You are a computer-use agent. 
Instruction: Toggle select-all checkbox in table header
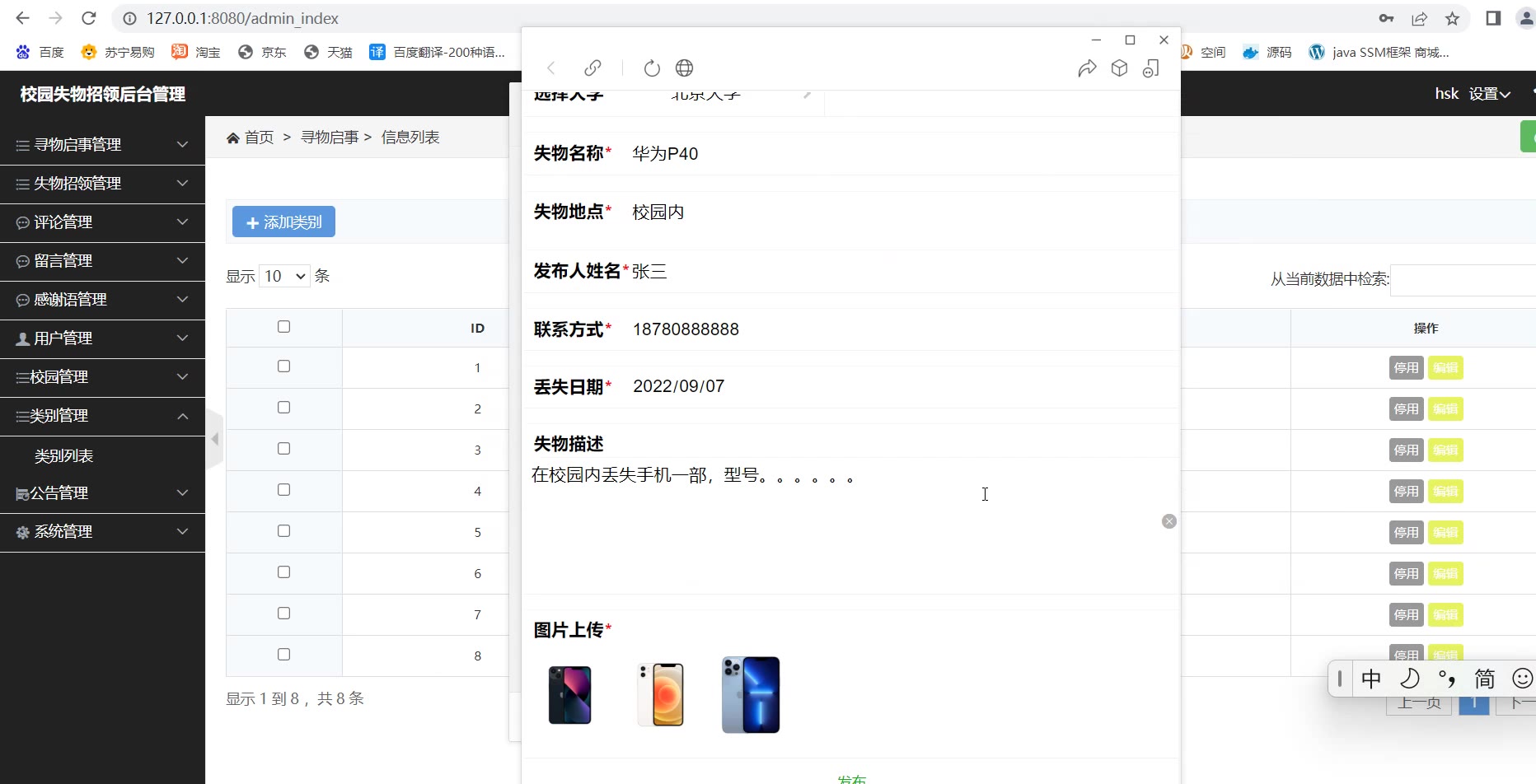tap(284, 327)
